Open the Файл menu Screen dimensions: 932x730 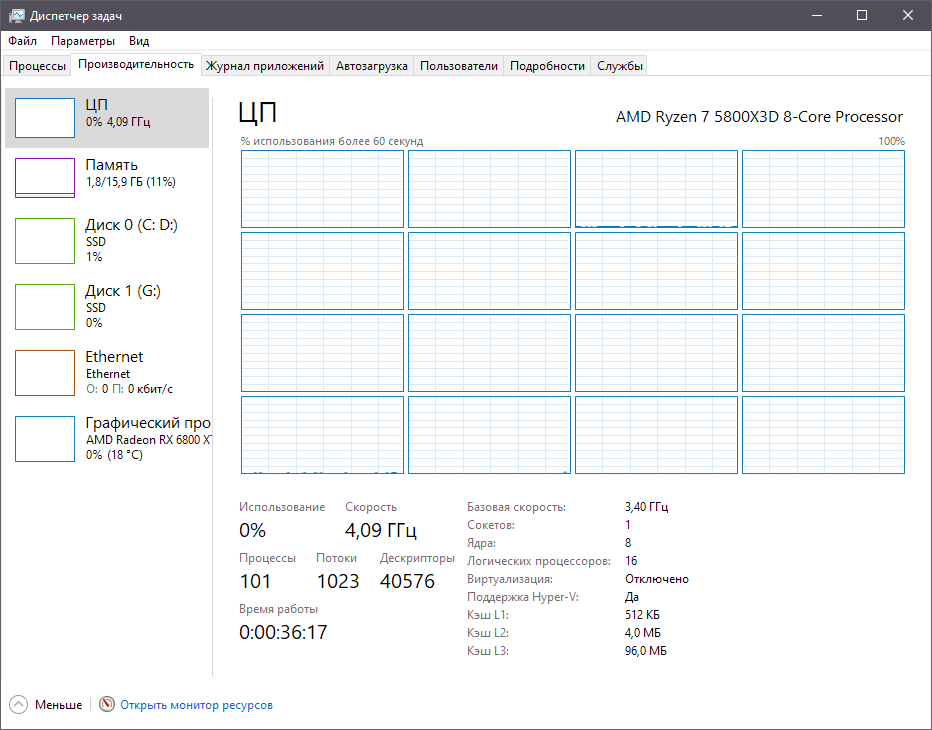(x=23, y=41)
